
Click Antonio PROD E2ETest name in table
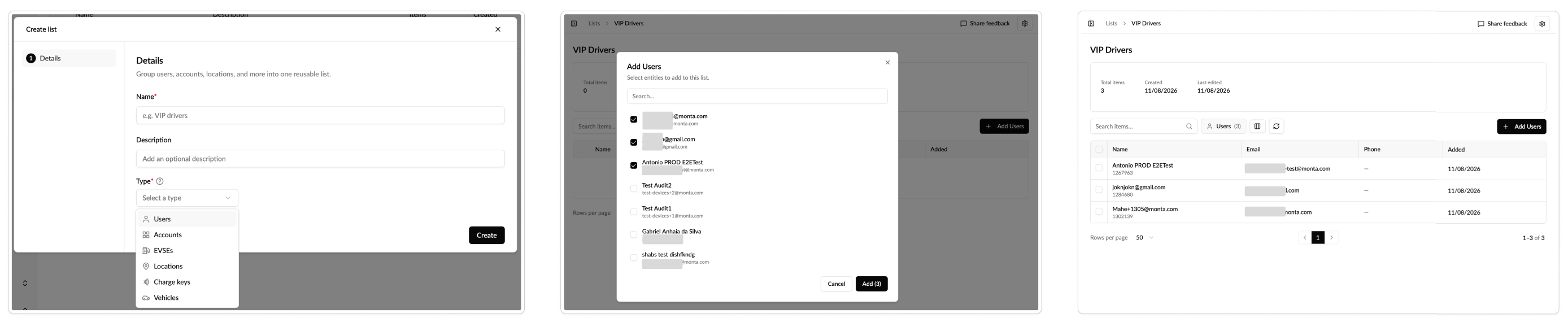(x=1143, y=166)
